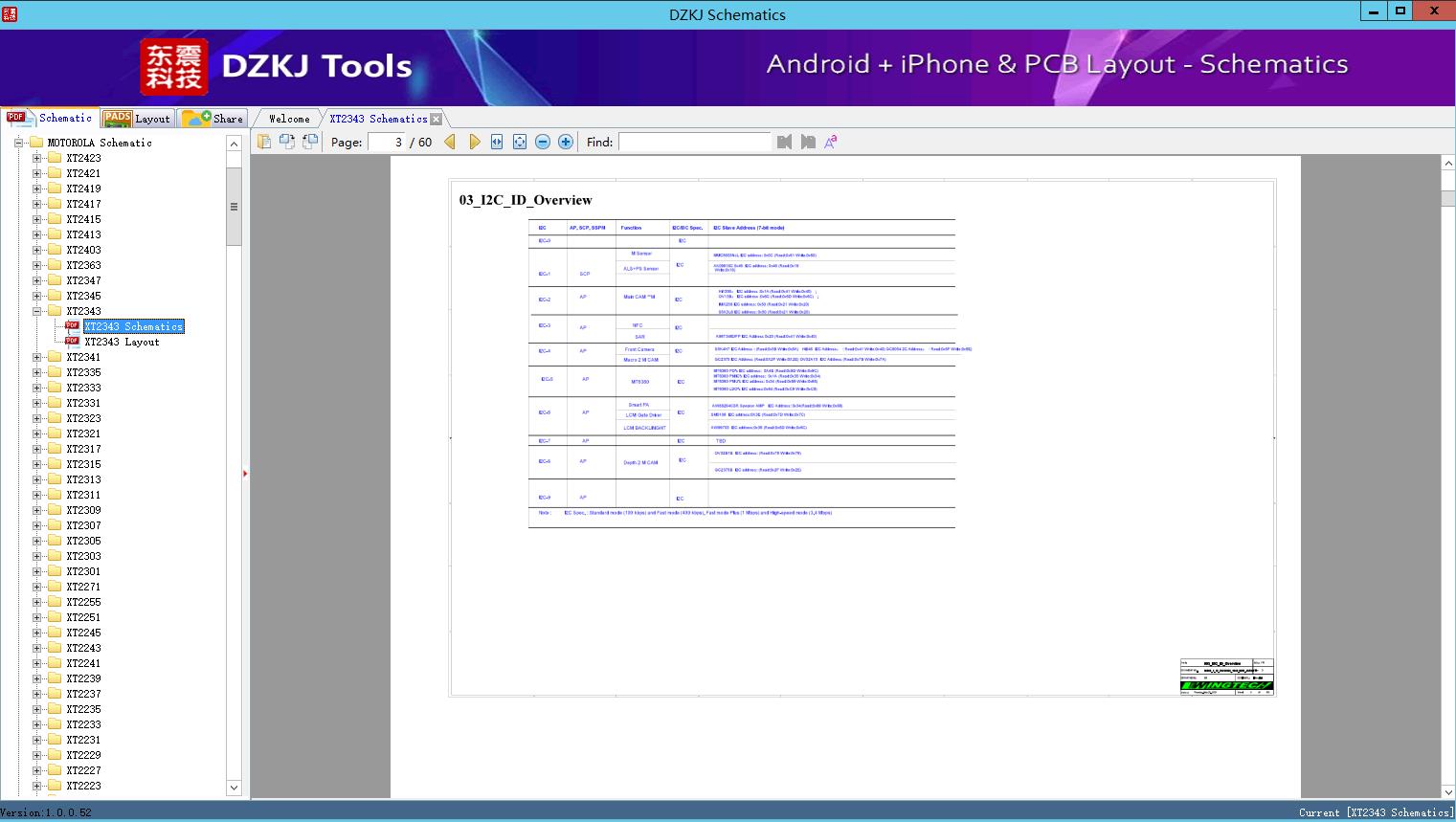Image resolution: width=1456 pixels, height=822 pixels.
Task: Click the Find search field
Action: [694, 142]
